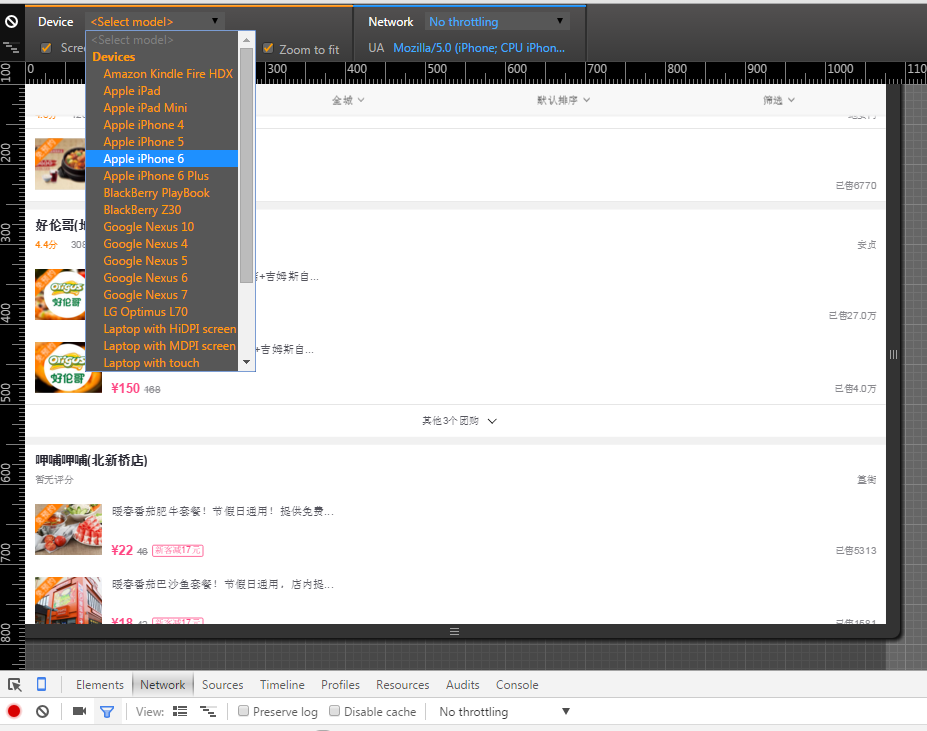
Task: Expand the 筛选 filter dropdown
Action: pos(779,100)
